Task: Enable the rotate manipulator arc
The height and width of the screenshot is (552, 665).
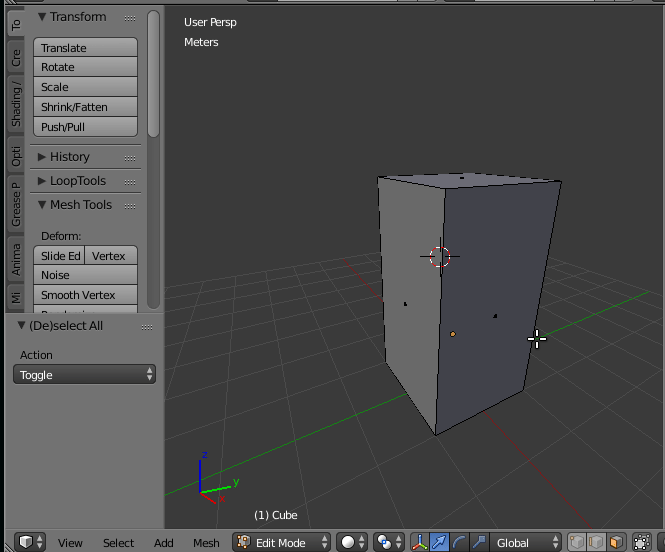Action: coord(459,542)
